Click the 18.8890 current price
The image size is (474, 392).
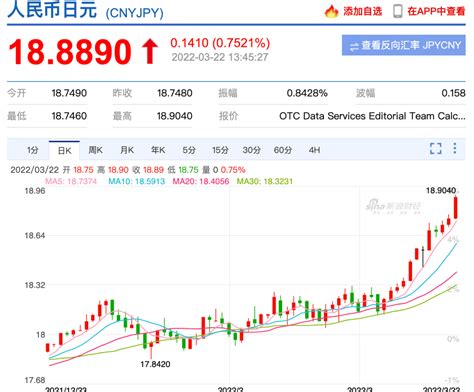click(x=70, y=52)
